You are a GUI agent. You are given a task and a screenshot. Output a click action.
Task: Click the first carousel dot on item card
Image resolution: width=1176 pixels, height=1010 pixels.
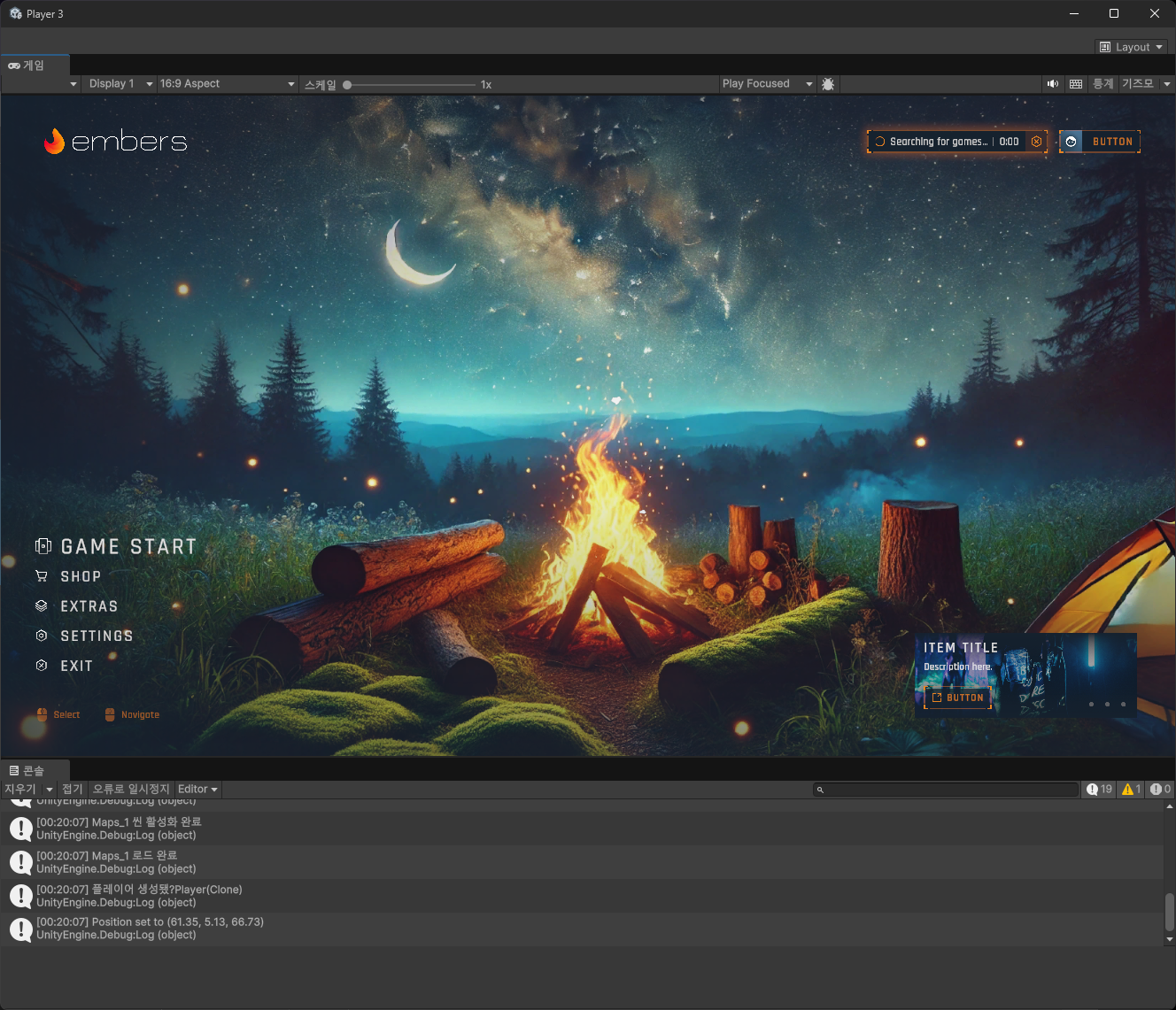pyautogui.click(x=1091, y=705)
